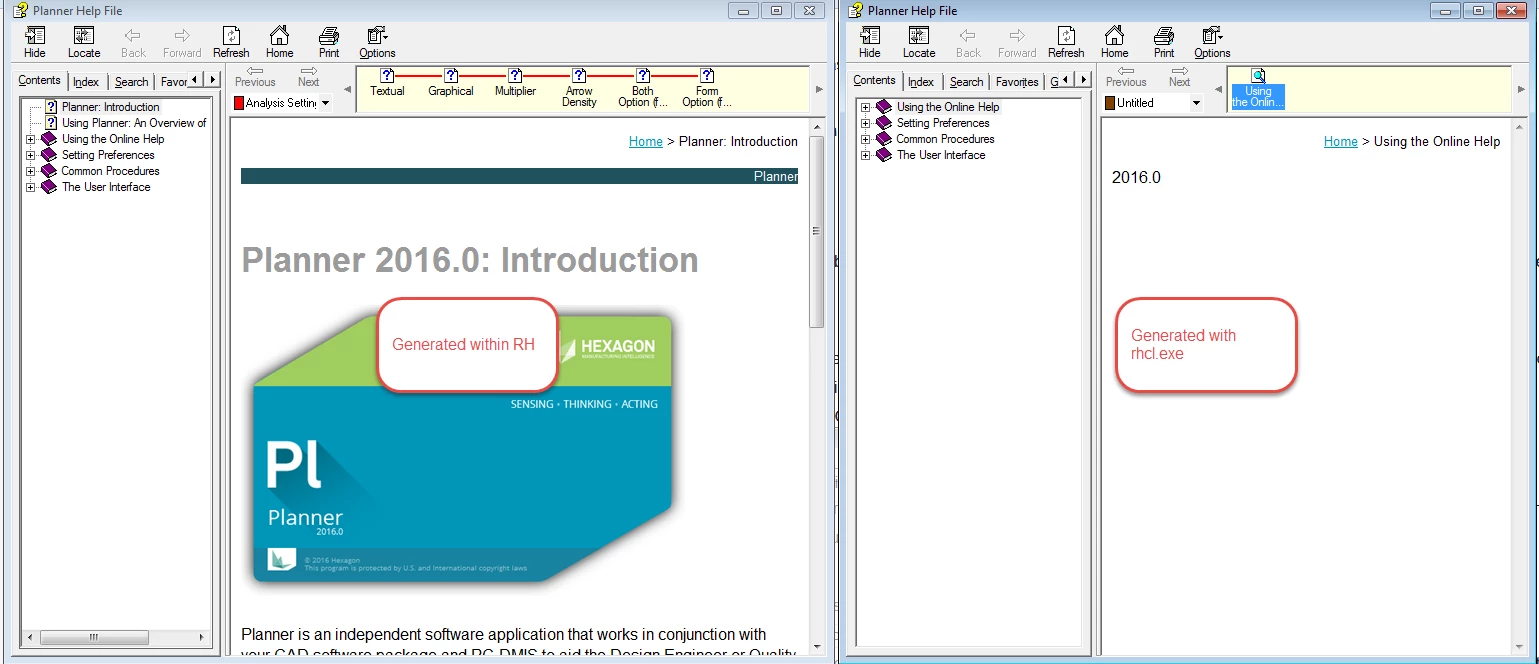Viewport: 1539px width, 664px height.
Task: Switch to Index tab in left window
Action: [86, 82]
